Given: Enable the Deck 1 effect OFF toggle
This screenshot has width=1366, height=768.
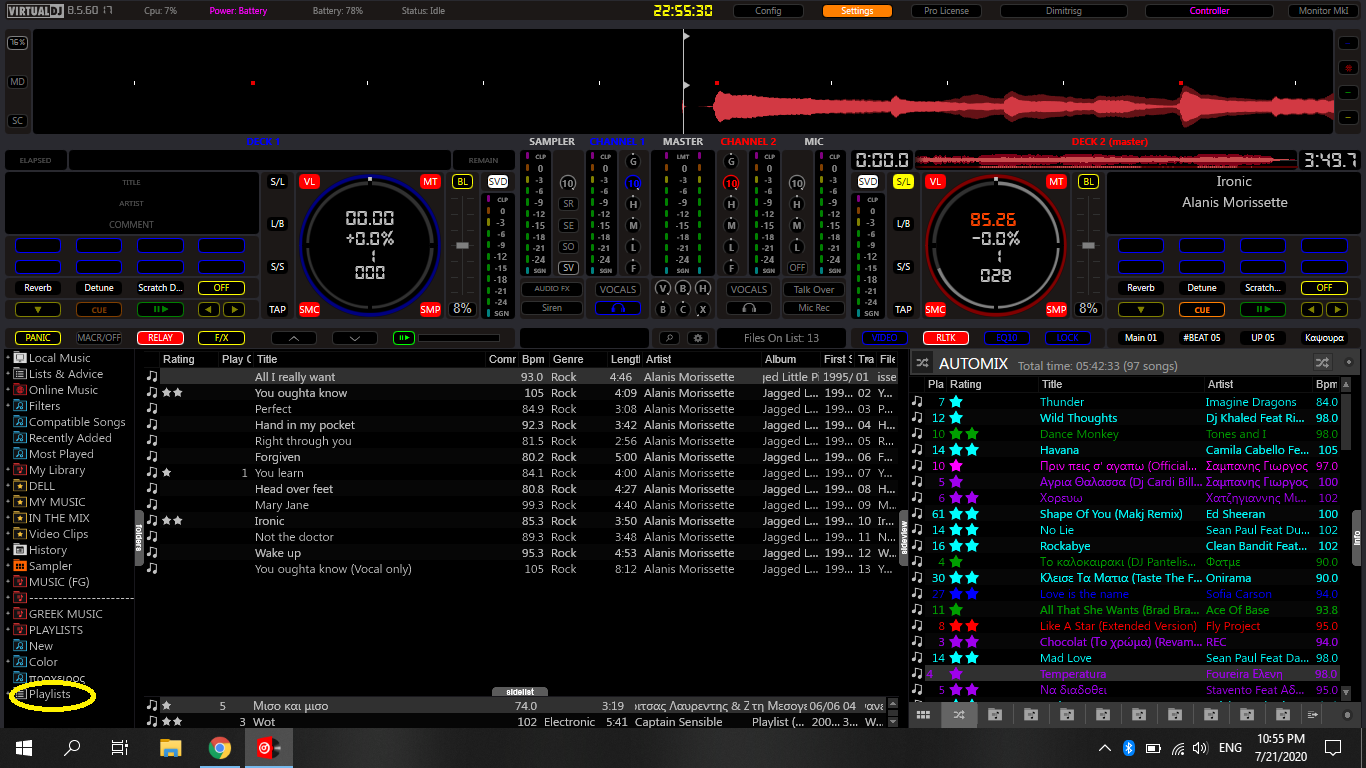Looking at the screenshot, I should [221, 287].
